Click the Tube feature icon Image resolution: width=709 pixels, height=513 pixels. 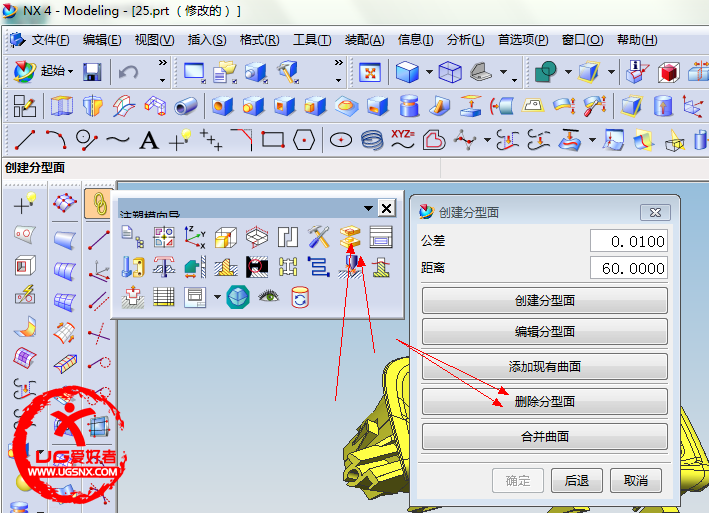pyautogui.click(x=186, y=107)
